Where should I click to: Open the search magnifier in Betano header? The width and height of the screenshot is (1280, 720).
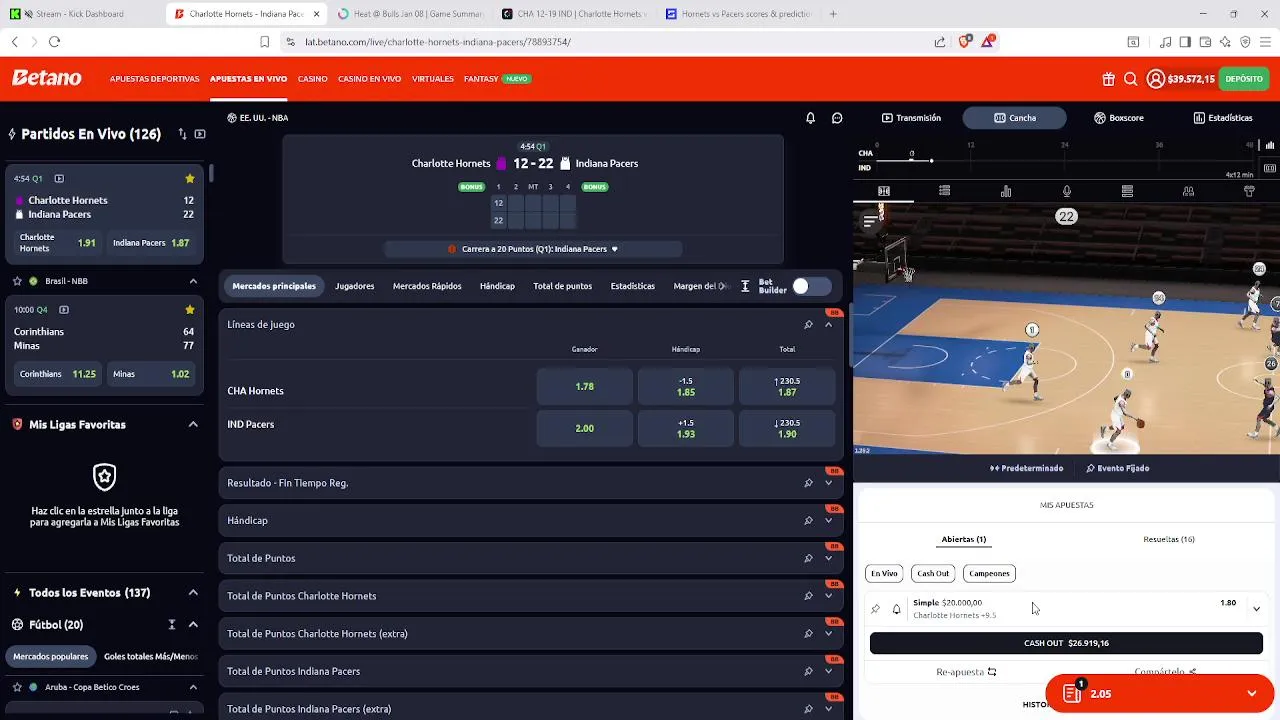tap(1131, 79)
